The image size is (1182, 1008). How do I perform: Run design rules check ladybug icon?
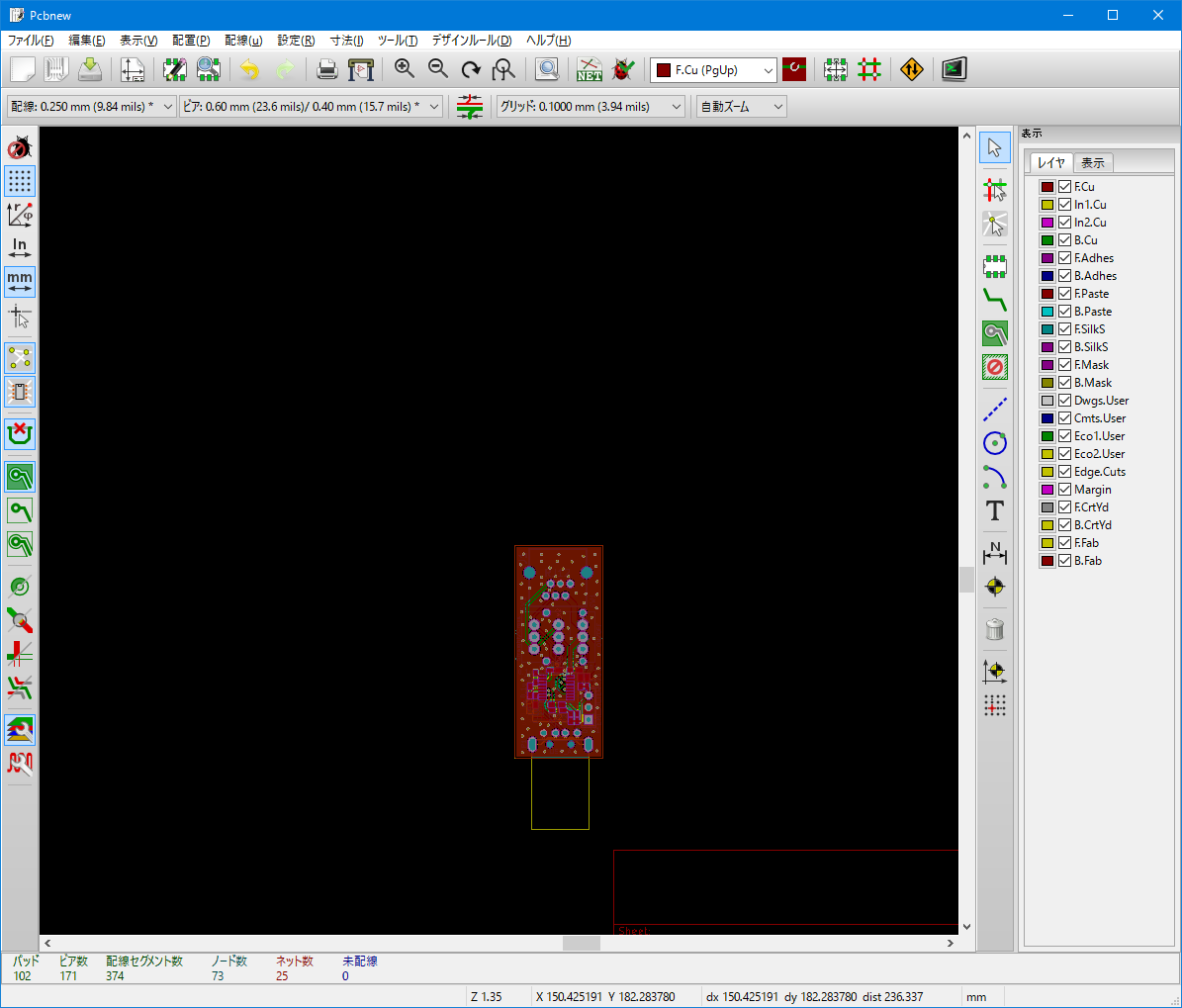click(623, 69)
